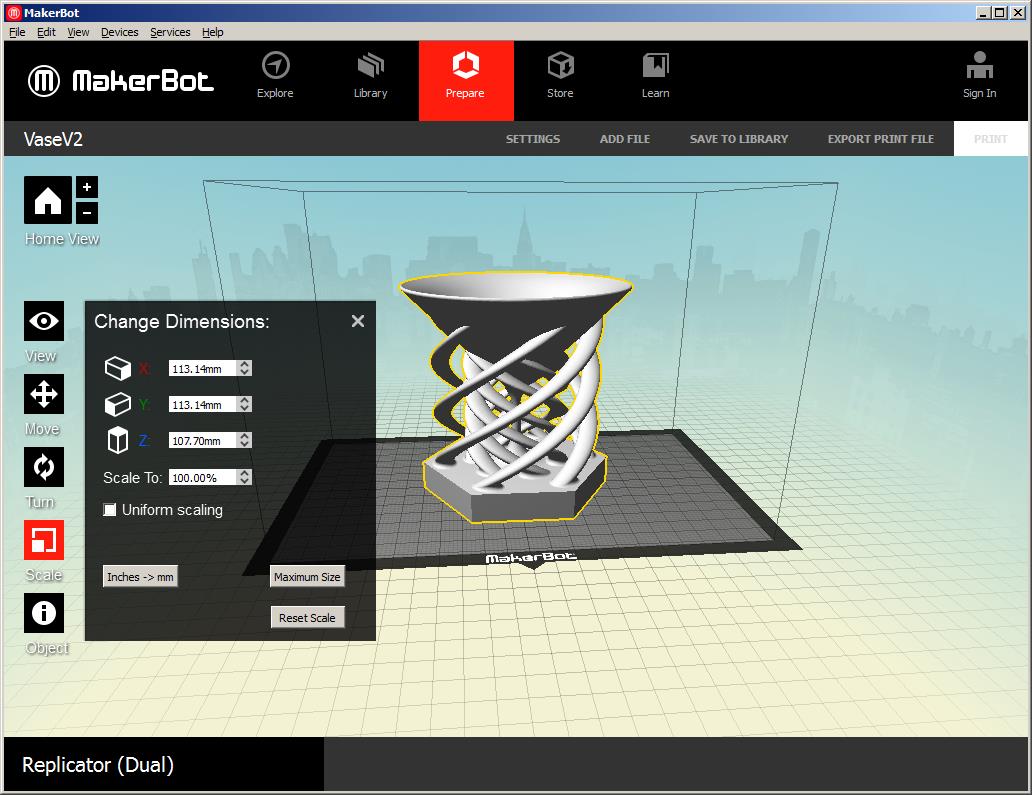
Task: Open the Services menu
Action: coord(170,32)
